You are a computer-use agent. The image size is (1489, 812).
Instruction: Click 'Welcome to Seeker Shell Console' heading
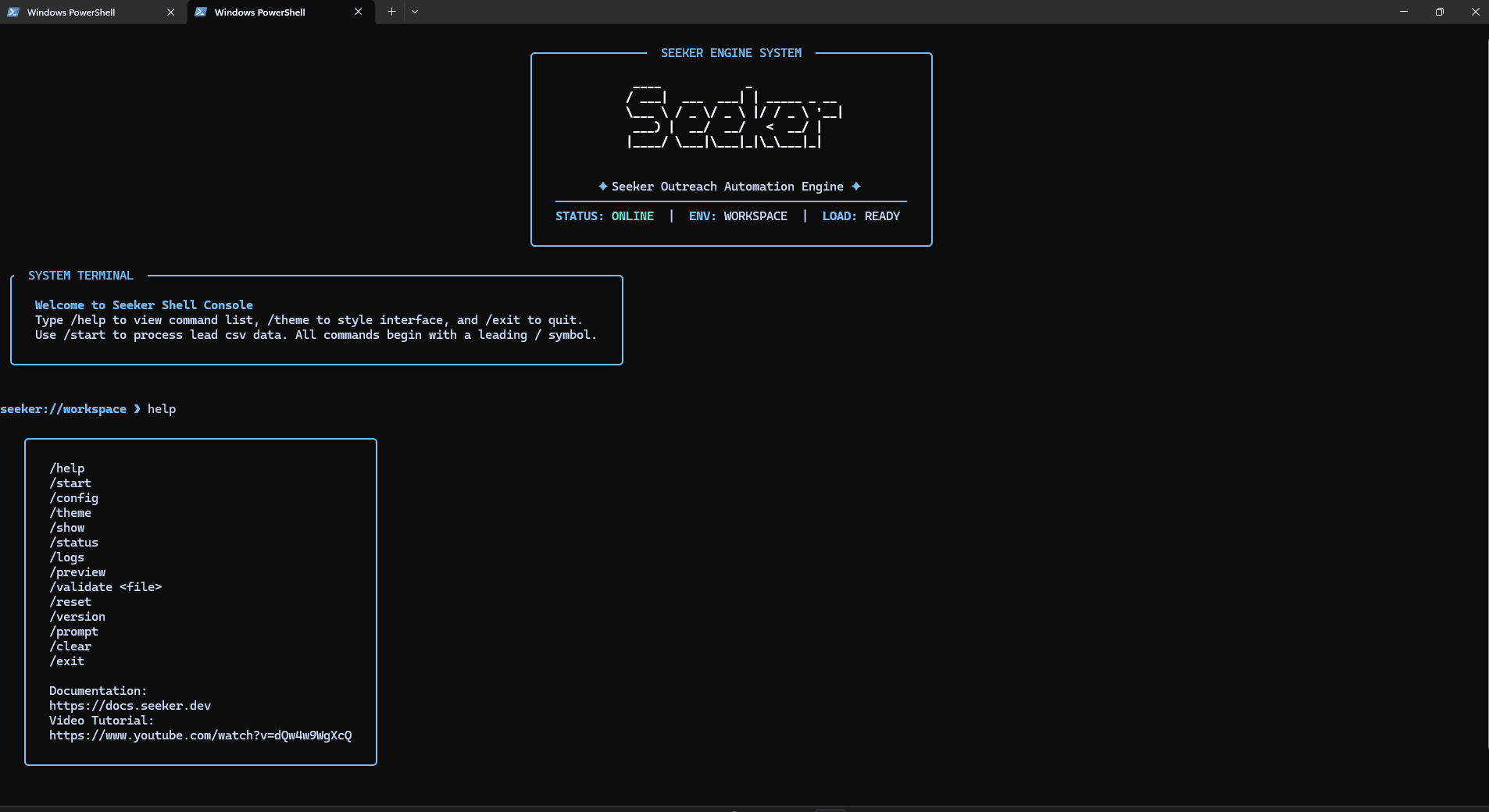[x=144, y=305]
